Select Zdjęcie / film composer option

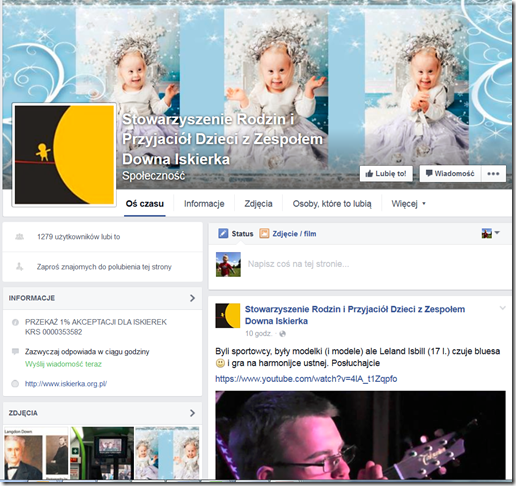[x=288, y=234]
